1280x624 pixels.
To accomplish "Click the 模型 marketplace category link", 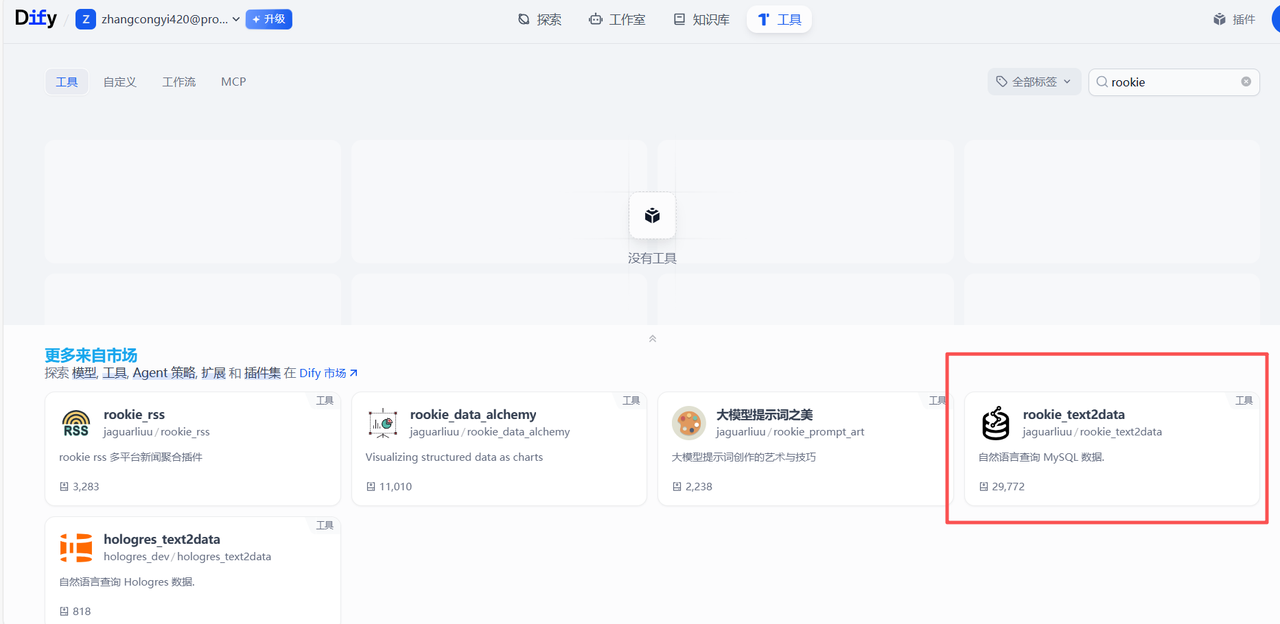I will (84, 373).
